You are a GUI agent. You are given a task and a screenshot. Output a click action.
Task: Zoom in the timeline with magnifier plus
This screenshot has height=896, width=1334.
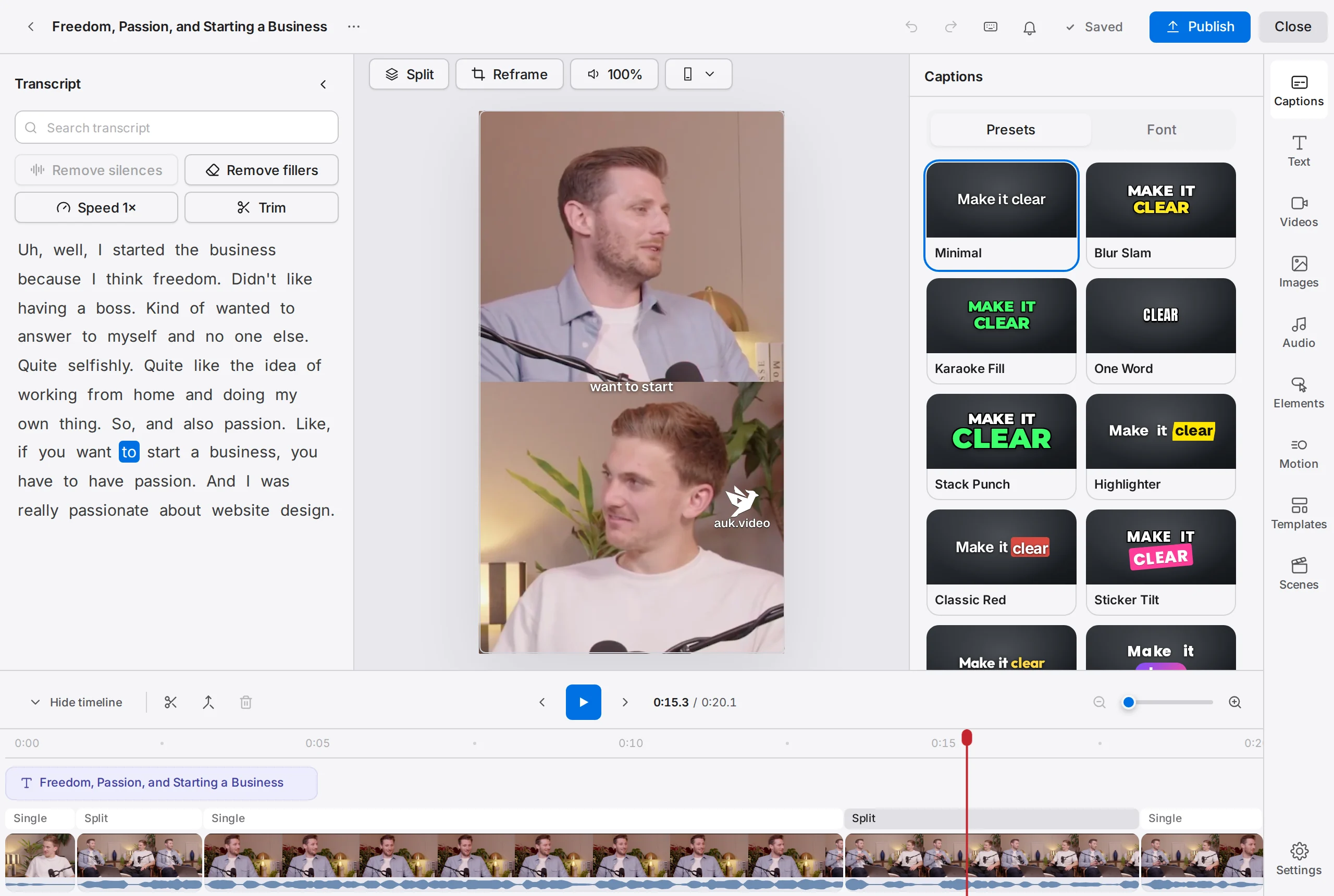pyautogui.click(x=1234, y=702)
